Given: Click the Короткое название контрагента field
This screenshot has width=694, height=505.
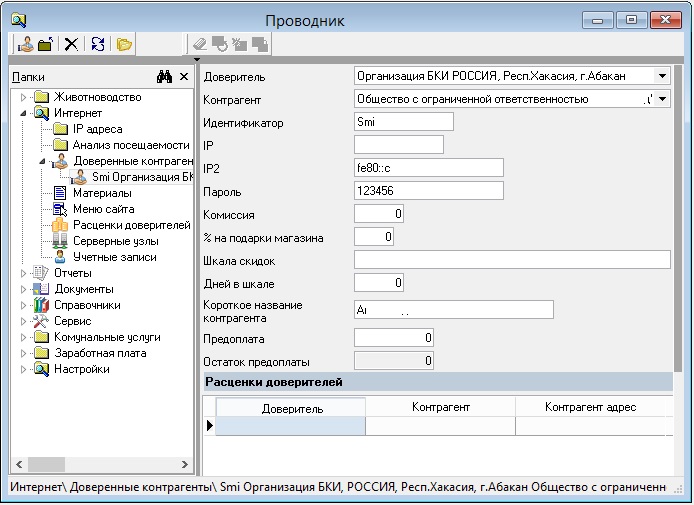Looking at the screenshot, I should (454, 310).
